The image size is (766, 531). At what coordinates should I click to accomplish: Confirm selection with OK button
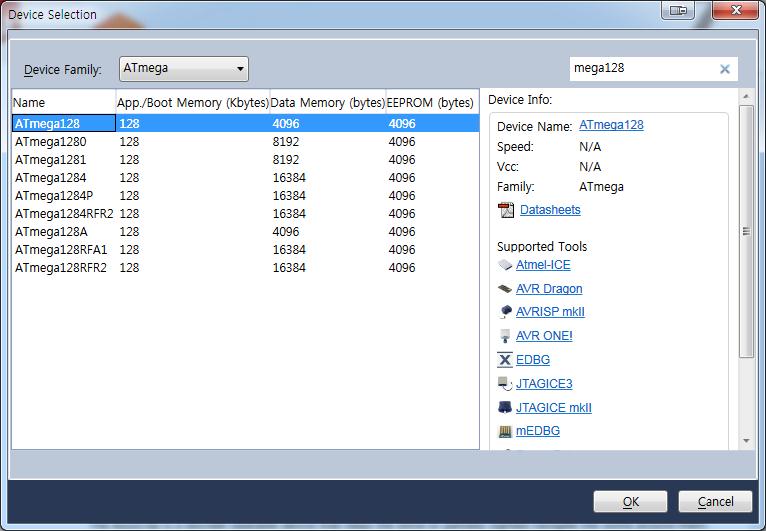click(630, 502)
